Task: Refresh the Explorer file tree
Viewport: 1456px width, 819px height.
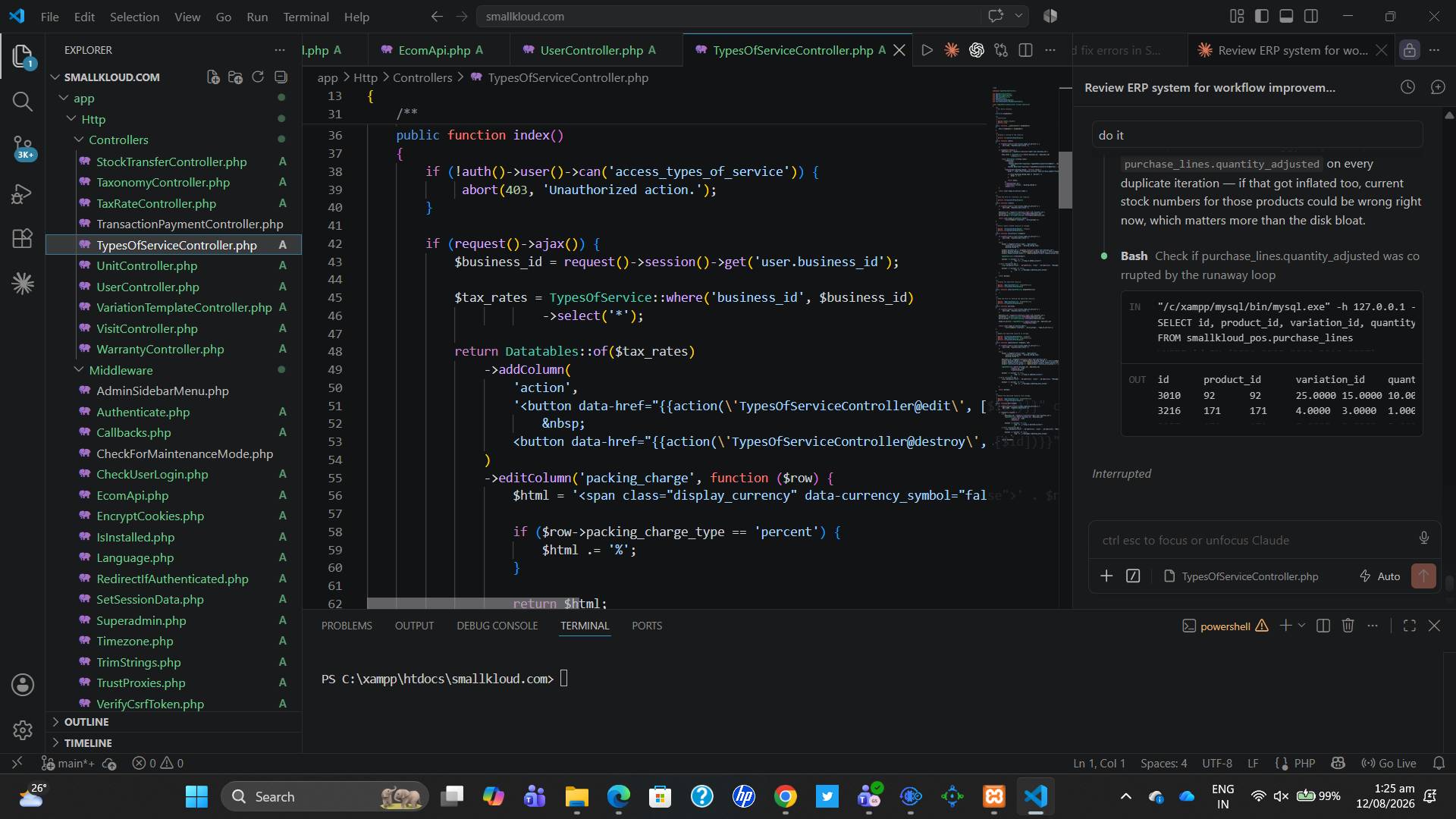Action: point(258,77)
